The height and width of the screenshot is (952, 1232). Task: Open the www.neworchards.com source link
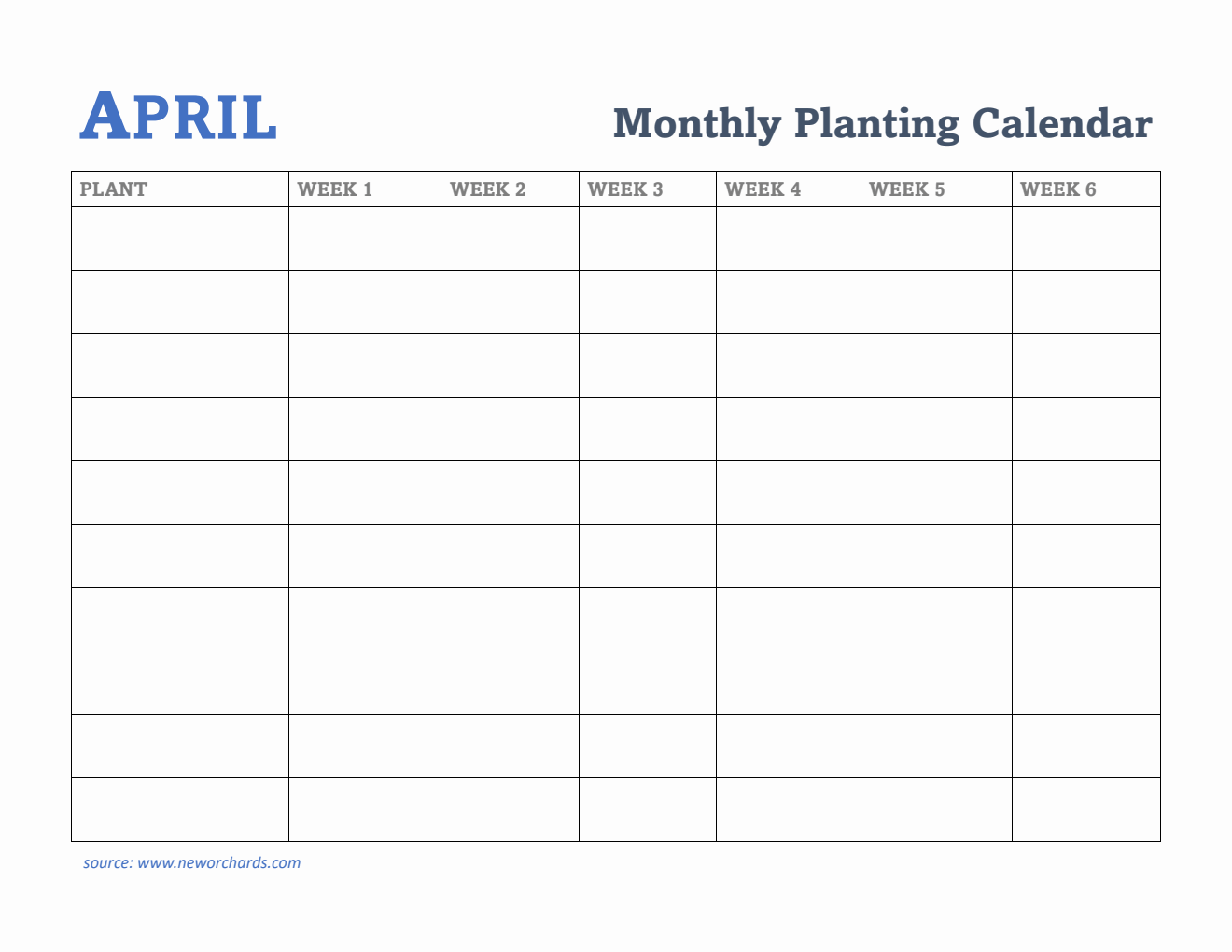pyautogui.click(x=218, y=862)
